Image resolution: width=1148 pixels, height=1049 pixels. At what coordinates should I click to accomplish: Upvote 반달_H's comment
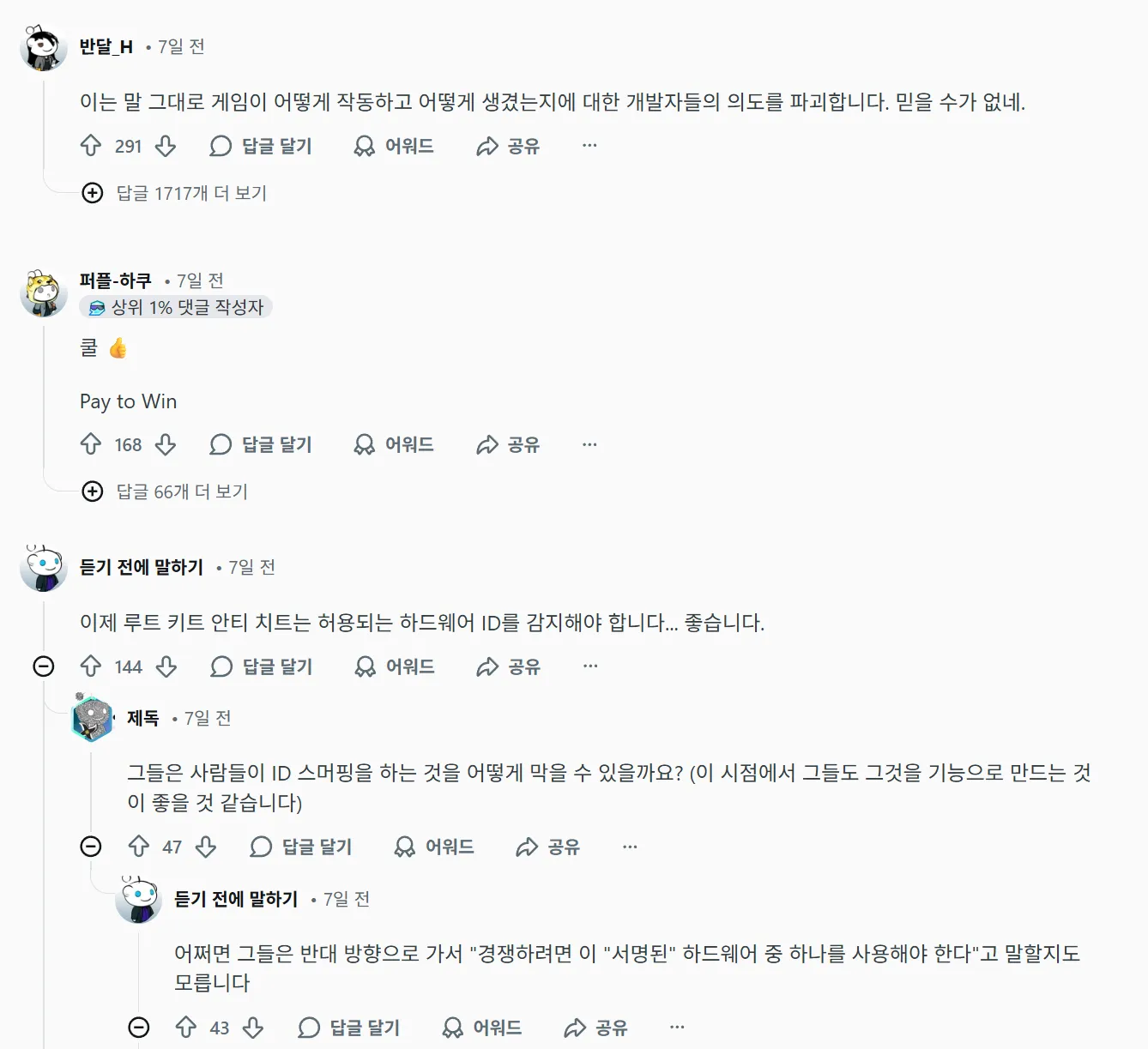(x=90, y=146)
